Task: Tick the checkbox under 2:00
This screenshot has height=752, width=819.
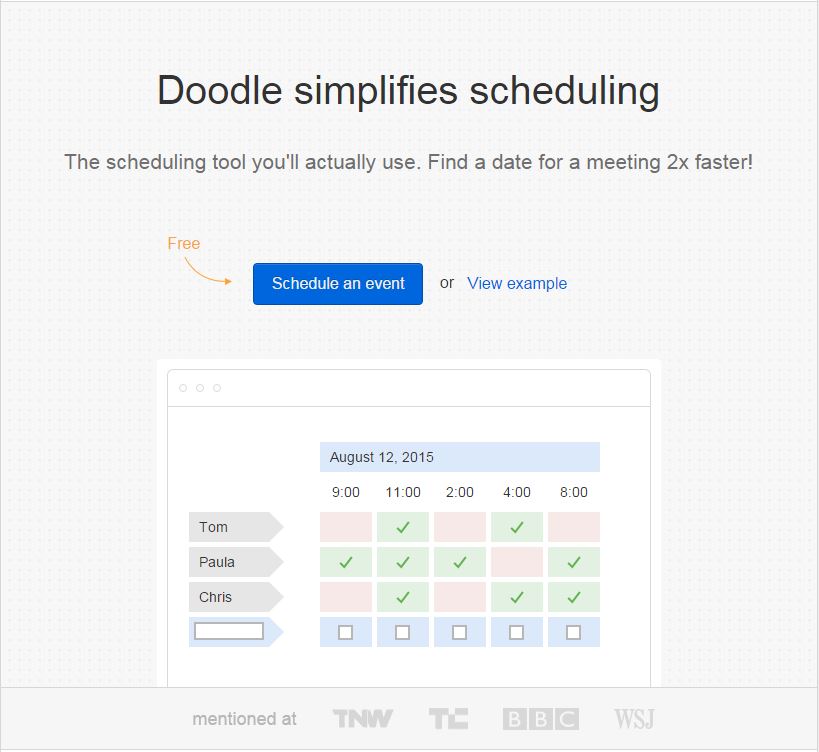Action: 460,632
